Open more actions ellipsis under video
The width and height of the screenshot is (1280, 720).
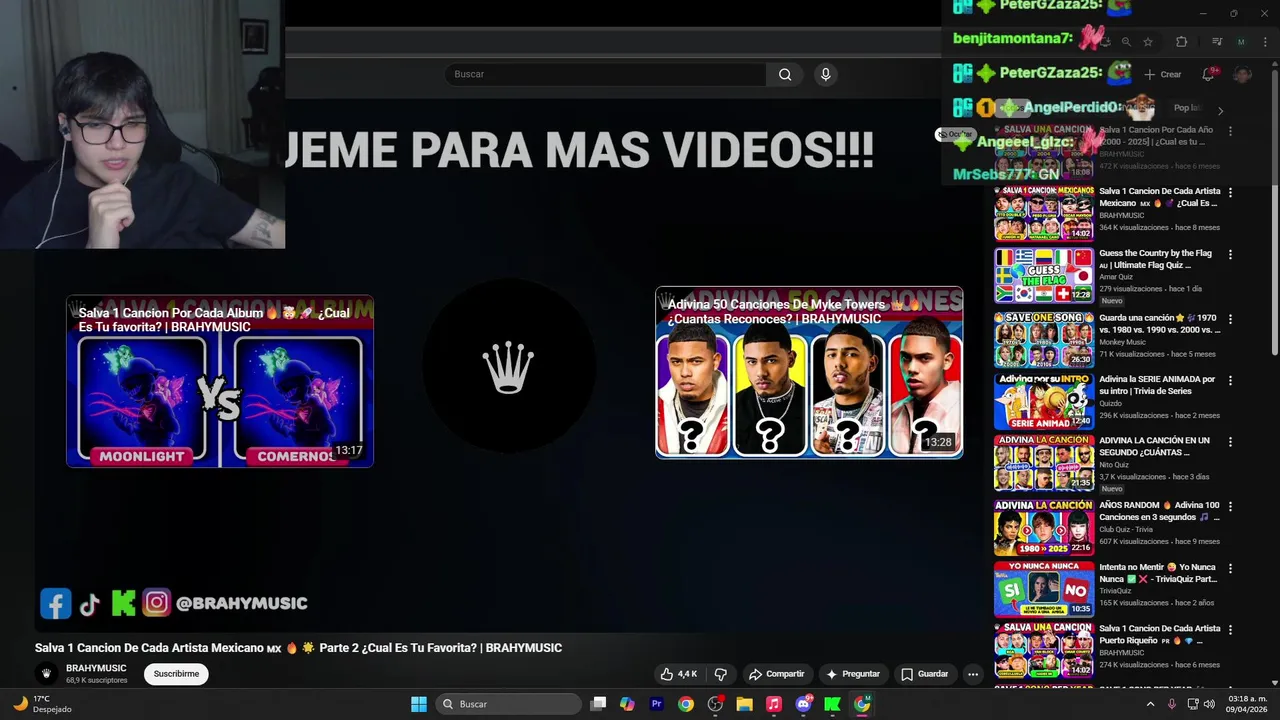click(x=972, y=674)
